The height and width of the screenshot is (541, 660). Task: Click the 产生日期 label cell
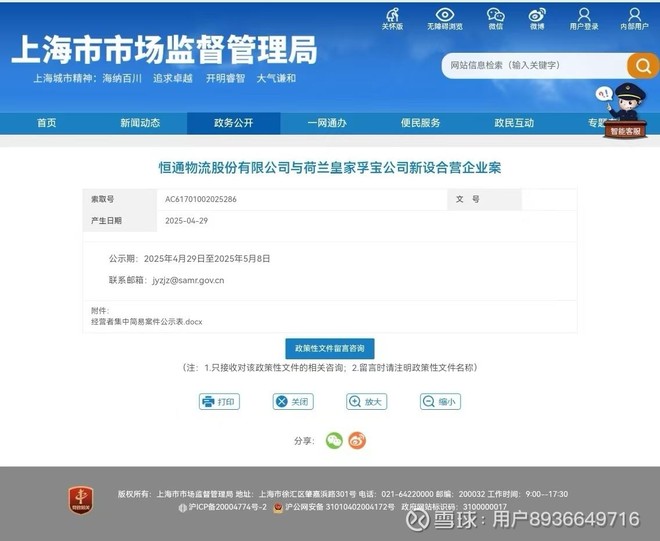point(120,221)
